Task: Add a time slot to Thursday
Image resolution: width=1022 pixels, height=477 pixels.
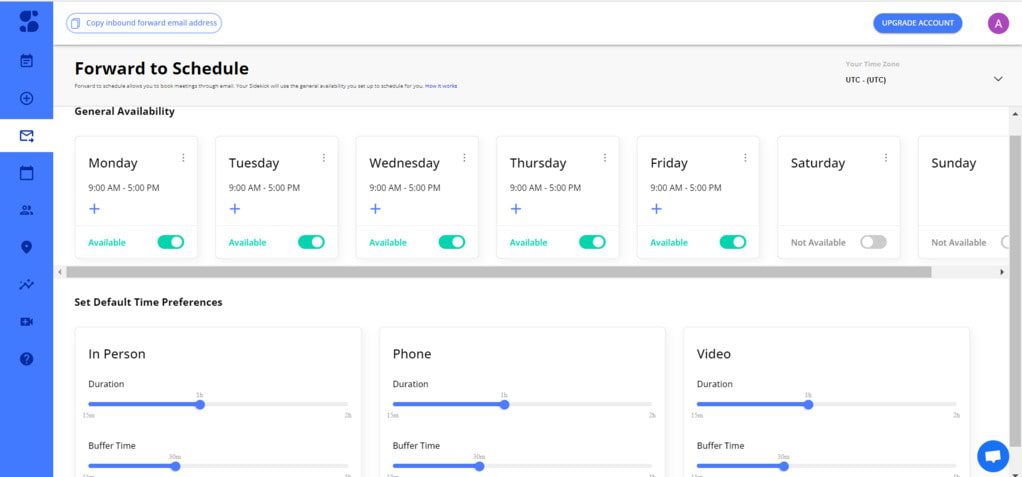Action: [516, 209]
